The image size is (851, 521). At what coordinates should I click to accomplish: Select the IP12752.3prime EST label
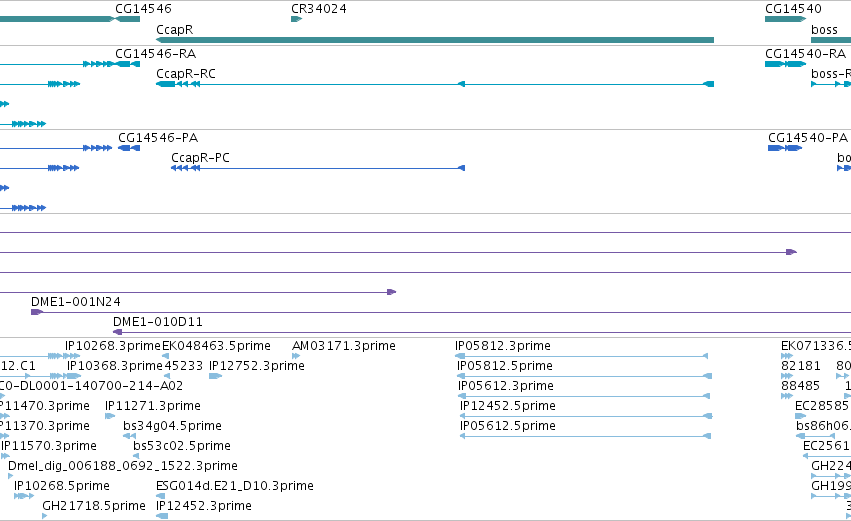[x=257, y=366]
